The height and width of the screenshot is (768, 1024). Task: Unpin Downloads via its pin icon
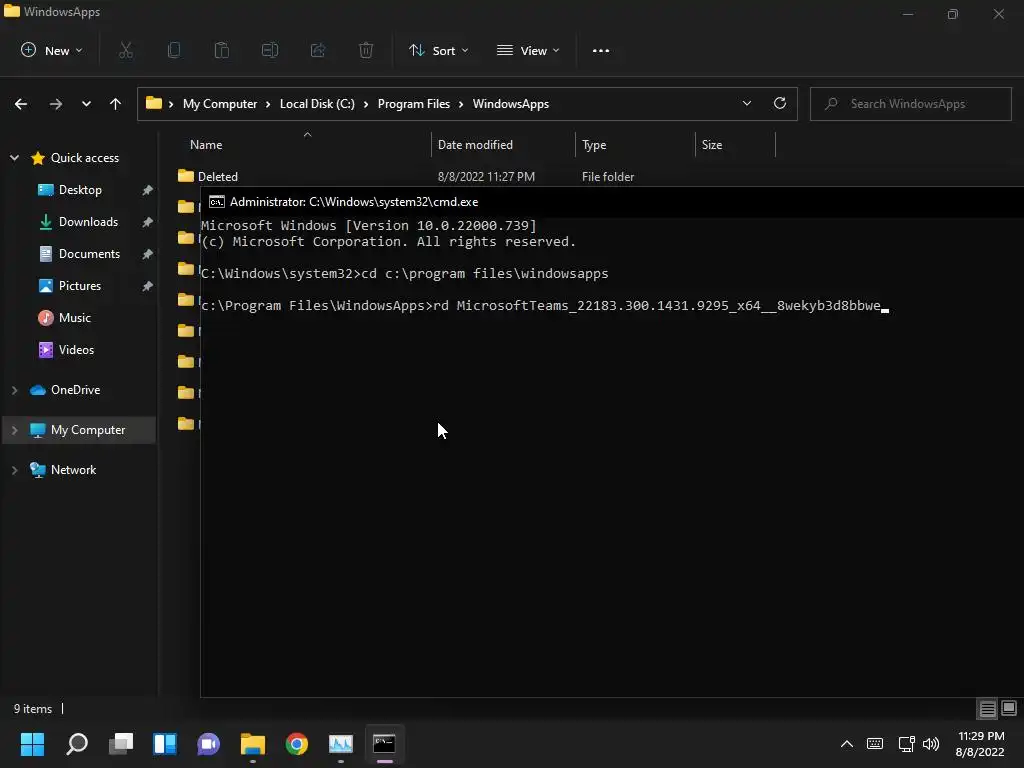(148, 222)
